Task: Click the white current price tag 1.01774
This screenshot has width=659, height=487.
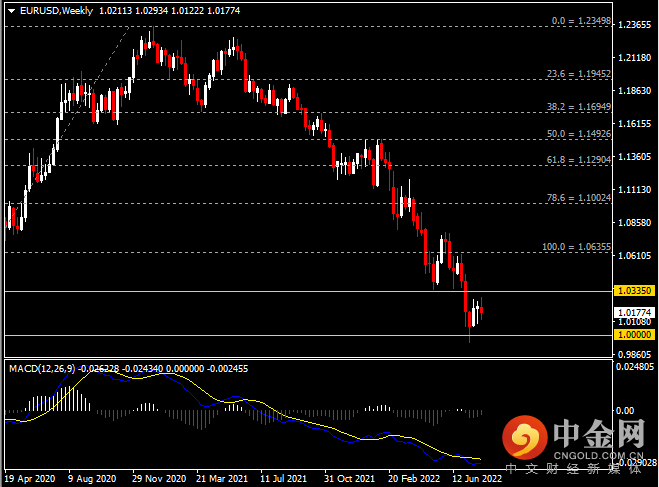Action: click(x=635, y=313)
